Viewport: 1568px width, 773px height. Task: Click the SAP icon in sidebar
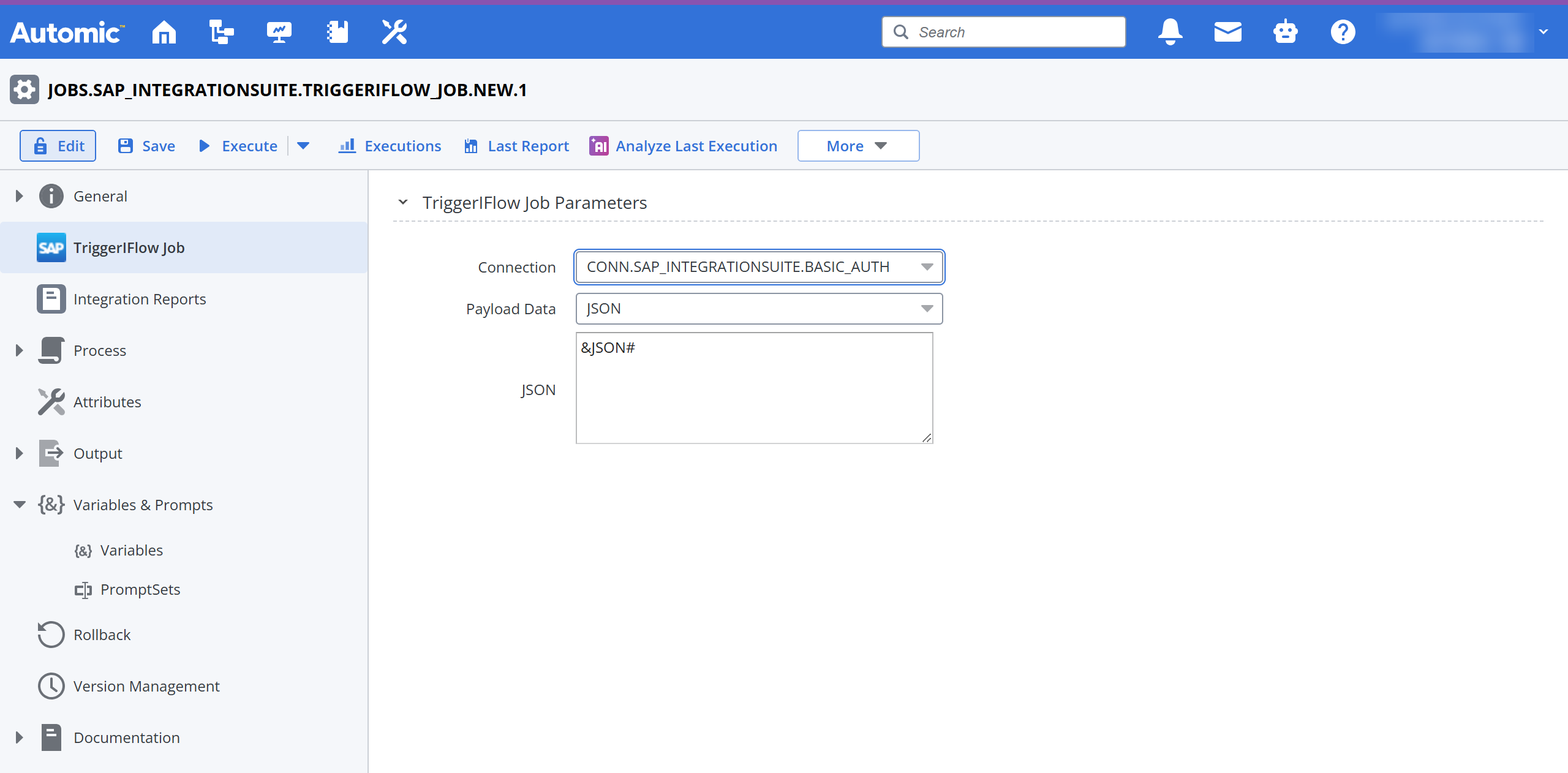[51, 247]
